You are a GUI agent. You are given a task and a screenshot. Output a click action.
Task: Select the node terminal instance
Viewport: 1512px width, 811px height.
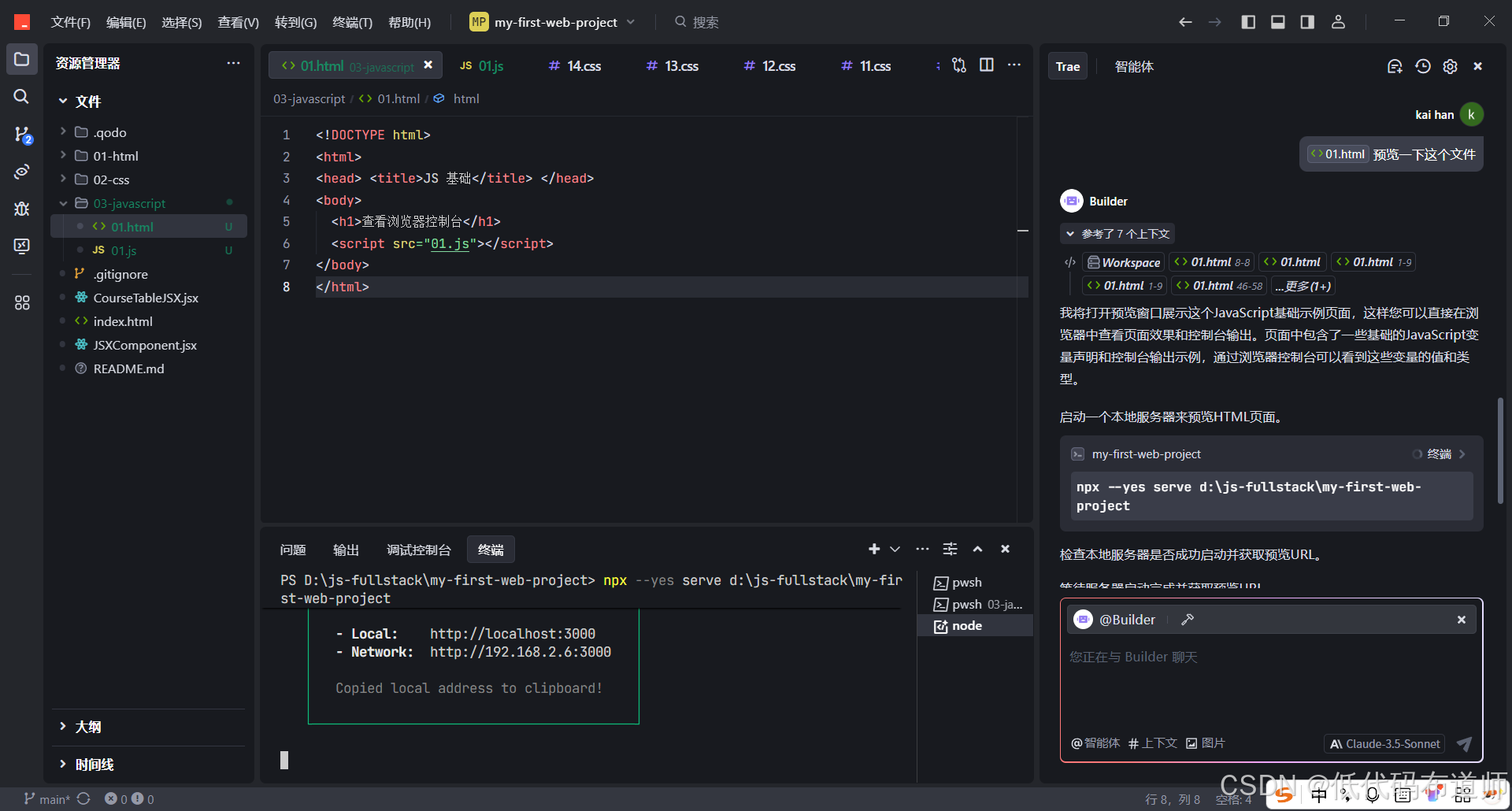pos(975,626)
